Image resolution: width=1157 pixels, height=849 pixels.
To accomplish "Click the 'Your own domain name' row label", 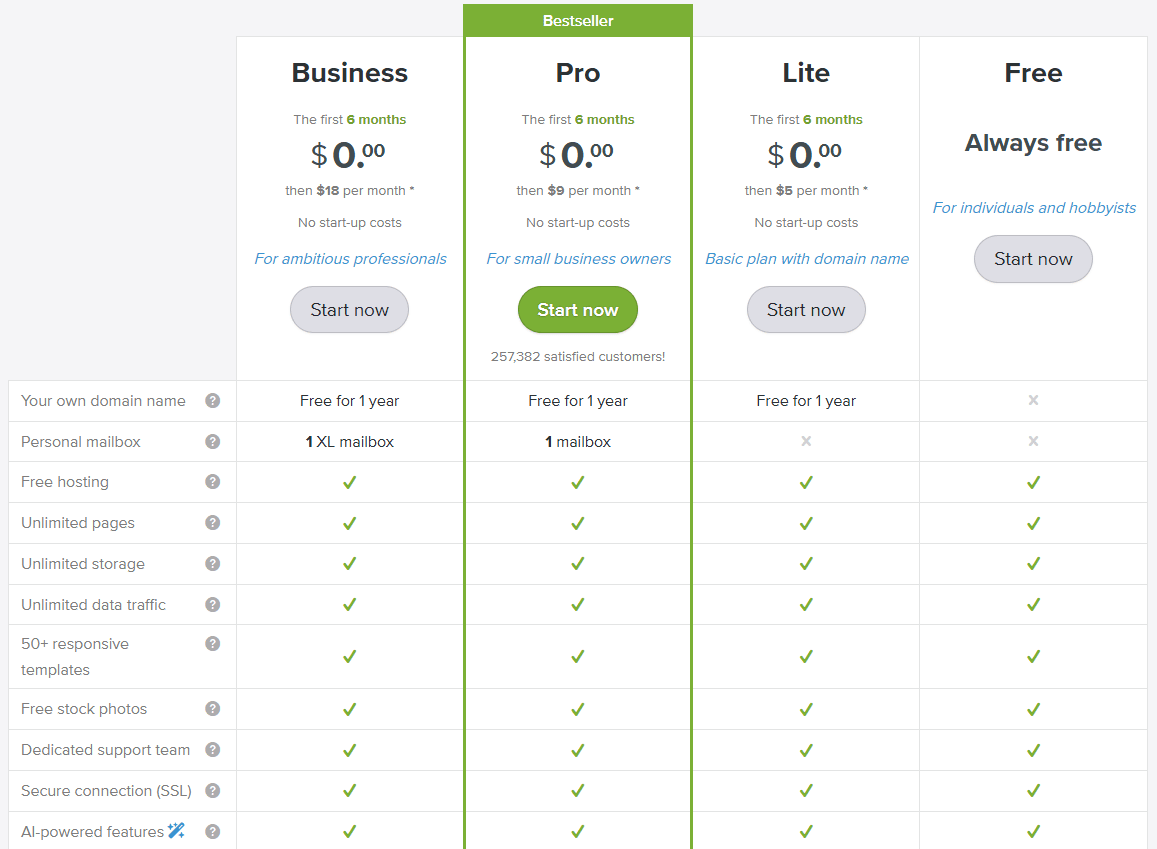I will (x=103, y=401).
